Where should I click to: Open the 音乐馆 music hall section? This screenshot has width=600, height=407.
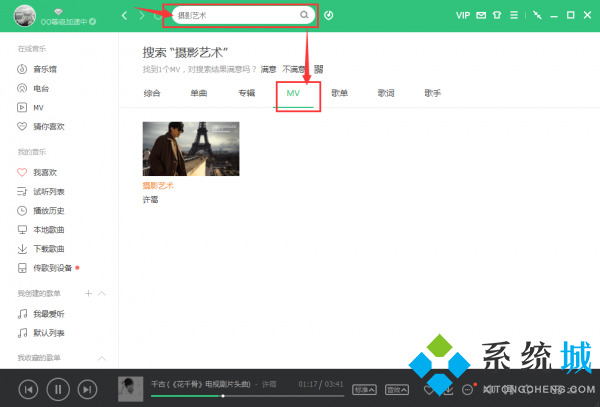pos(37,69)
